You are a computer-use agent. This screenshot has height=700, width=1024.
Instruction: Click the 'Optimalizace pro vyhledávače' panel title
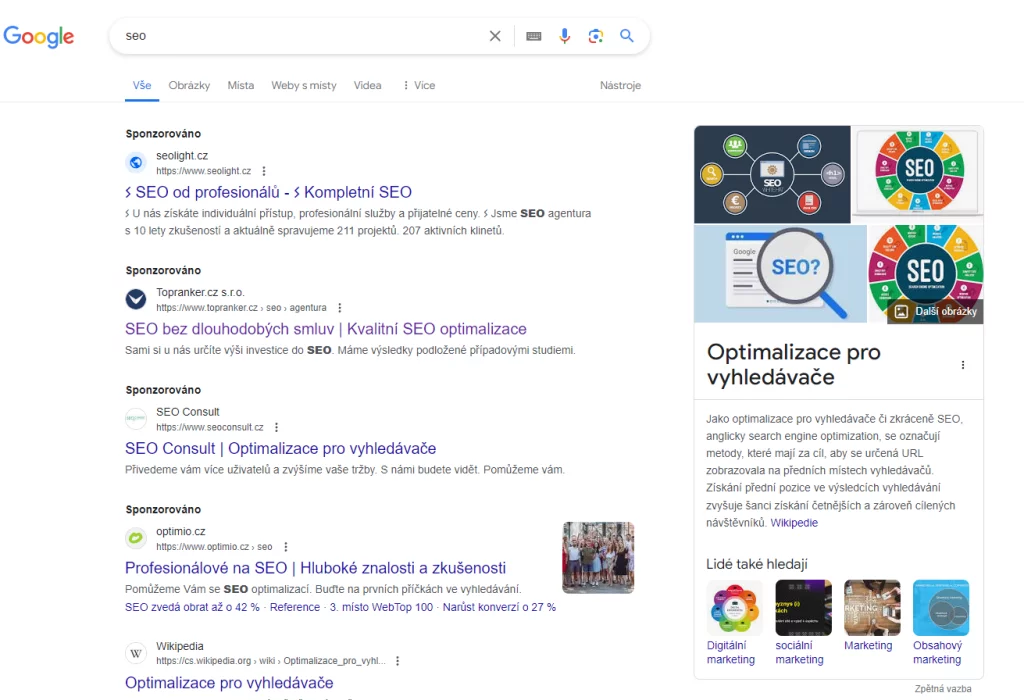click(793, 364)
